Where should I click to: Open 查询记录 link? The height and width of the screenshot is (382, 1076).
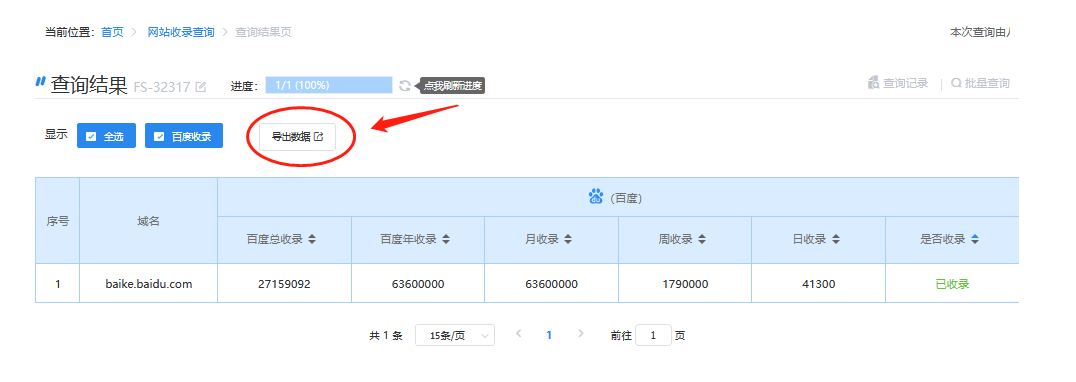[x=898, y=84]
